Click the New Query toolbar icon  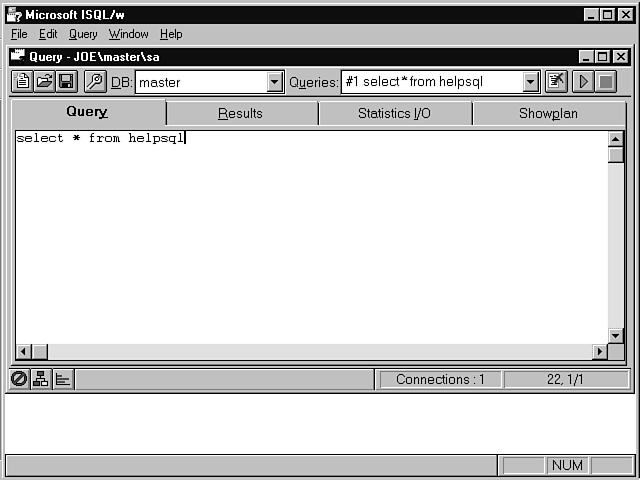(x=22, y=82)
